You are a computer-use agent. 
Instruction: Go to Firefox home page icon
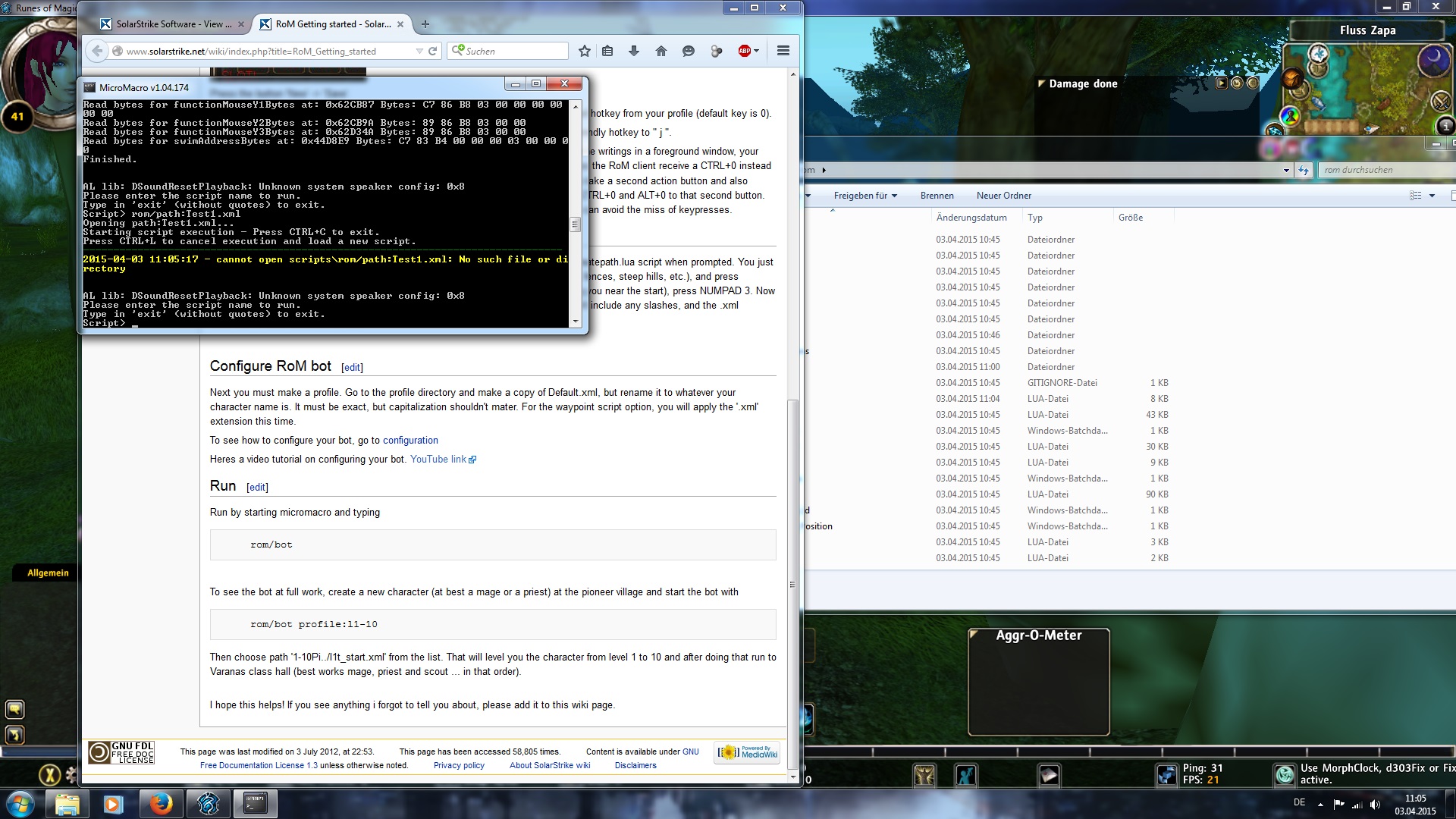[661, 51]
